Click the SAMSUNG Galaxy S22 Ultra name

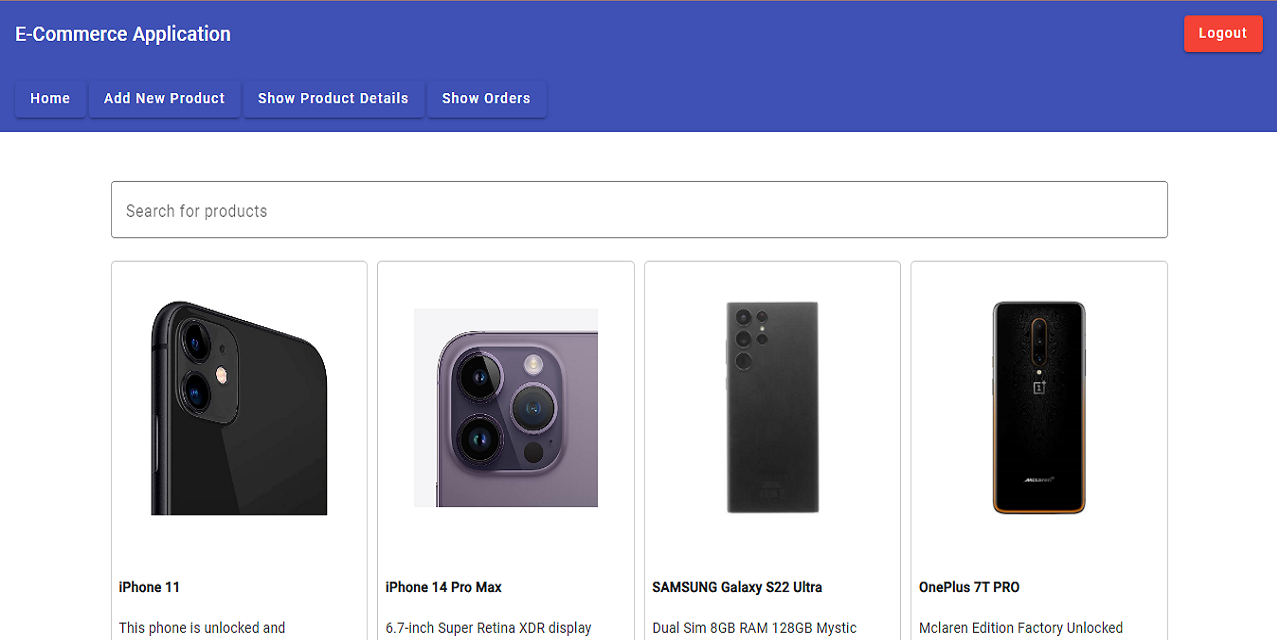736,587
